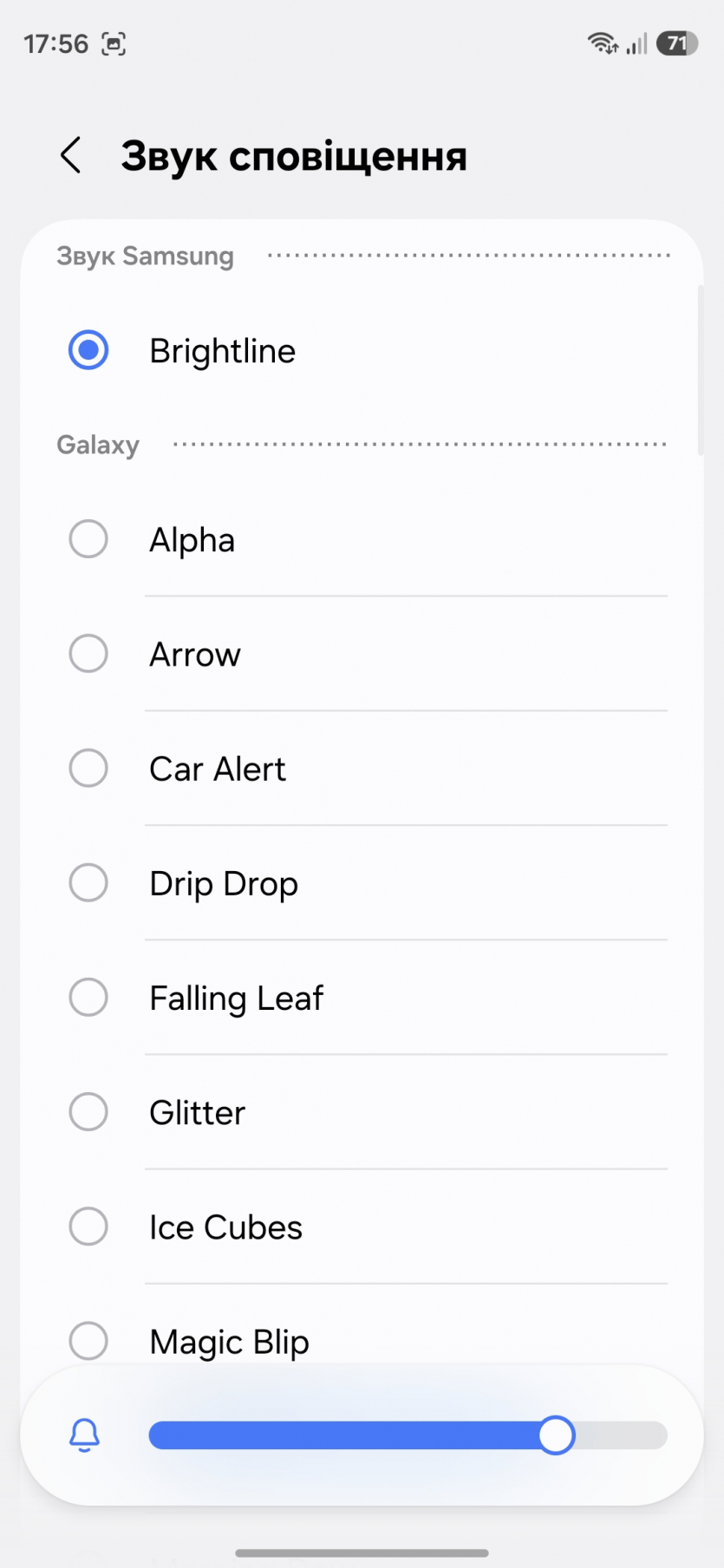Tap the bell notification volume icon
This screenshot has width=724, height=1568.
pos(84,1435)
